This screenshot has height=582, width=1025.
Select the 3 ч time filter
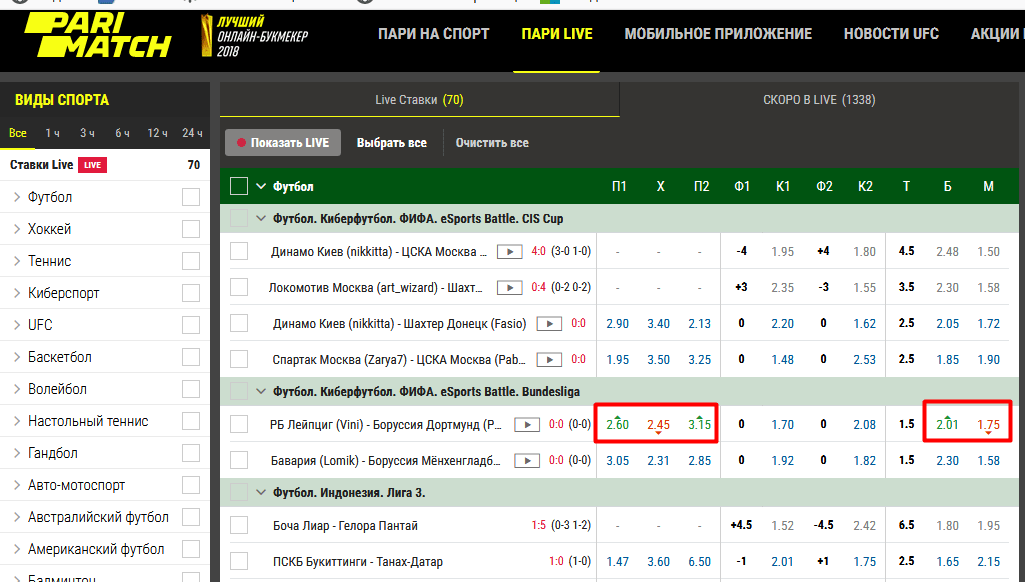87,133
